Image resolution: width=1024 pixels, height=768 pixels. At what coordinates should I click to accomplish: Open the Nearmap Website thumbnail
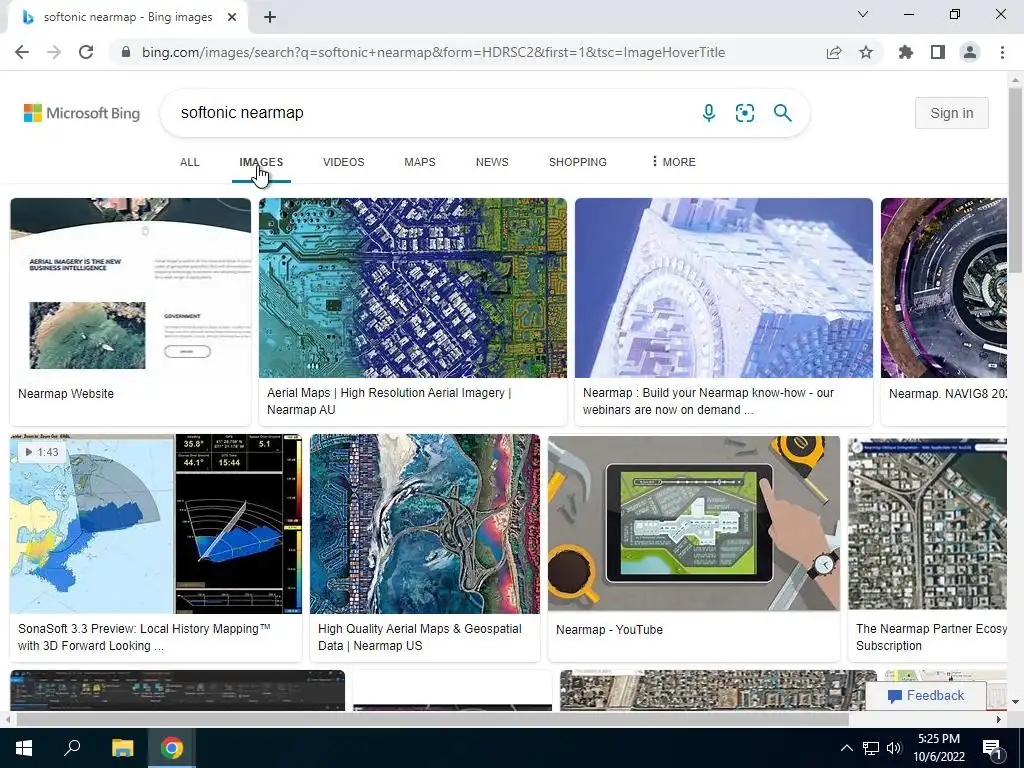pyautogui.click(x=131, y=288)
